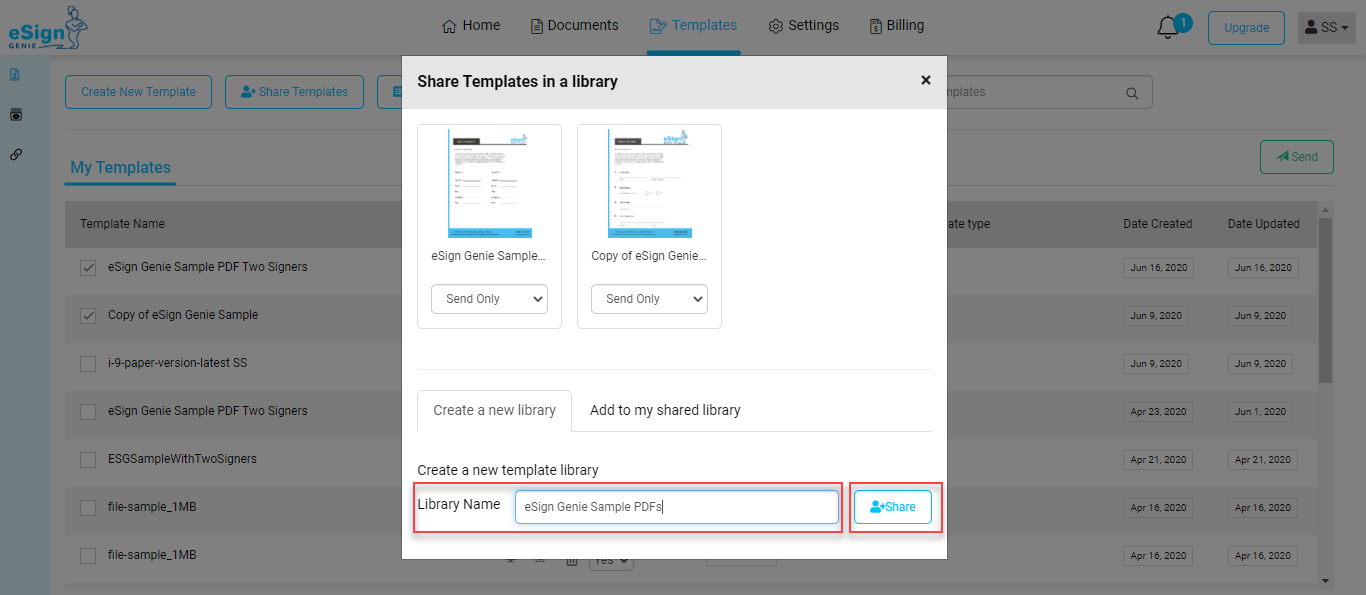This screenshot has width=1366, height=595.
Task: Click the Share button in dialog
Action: click(x=892, y=507)
